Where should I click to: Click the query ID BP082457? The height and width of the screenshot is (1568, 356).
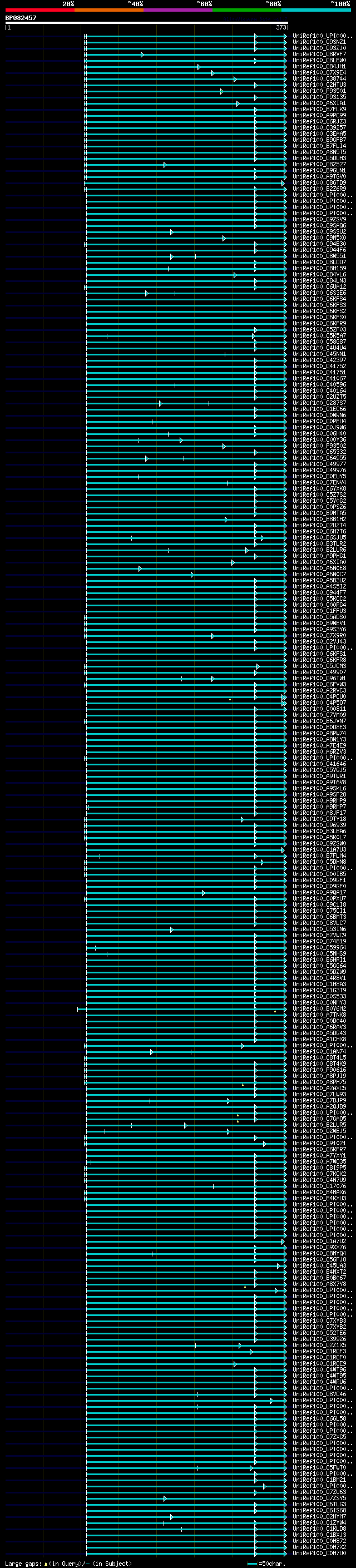coord(21,18)
